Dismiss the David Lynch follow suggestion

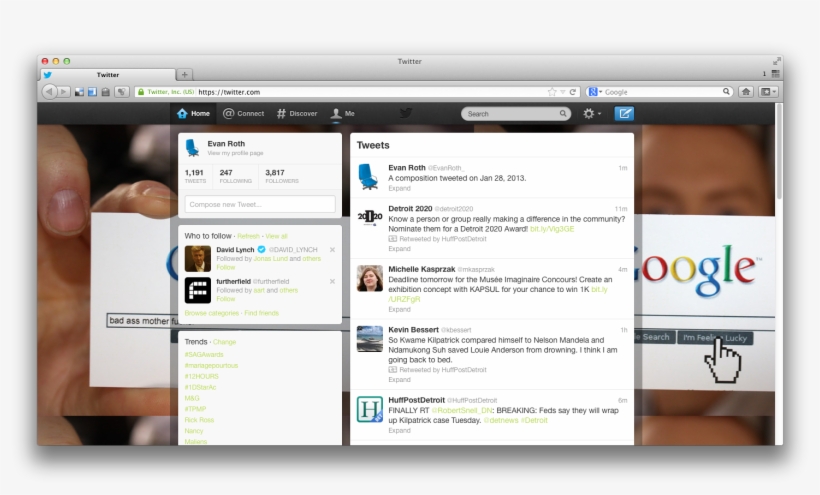click(332, 250)
